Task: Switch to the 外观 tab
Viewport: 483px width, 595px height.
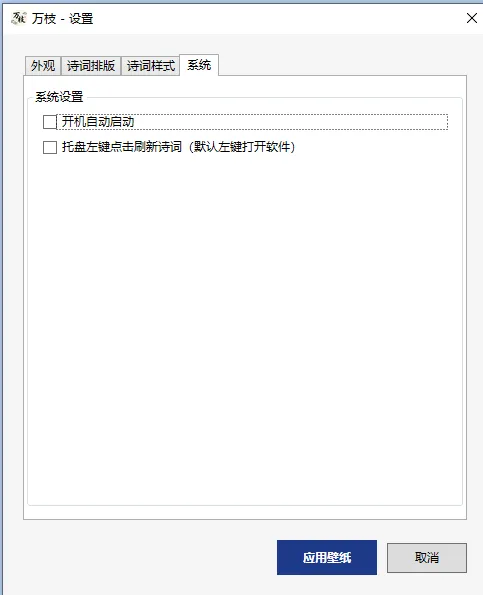Action: [x=43, y=66]
